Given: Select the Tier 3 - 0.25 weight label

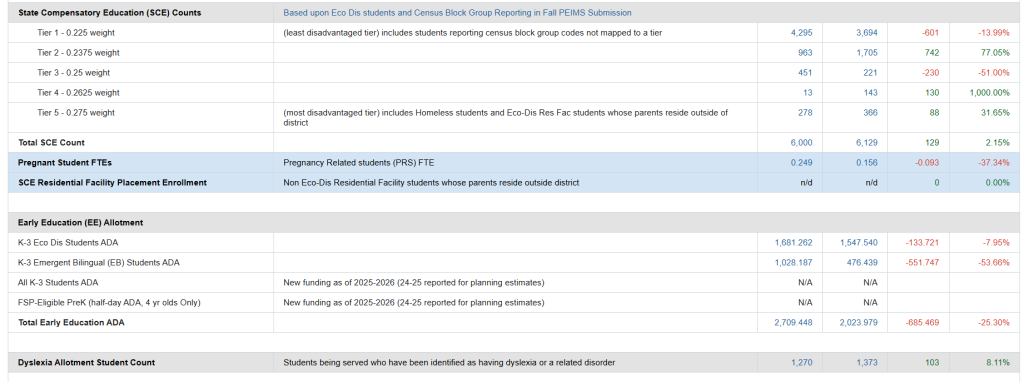Looking at the screenshot, I should pyautogui.click(x=74, y=72).
